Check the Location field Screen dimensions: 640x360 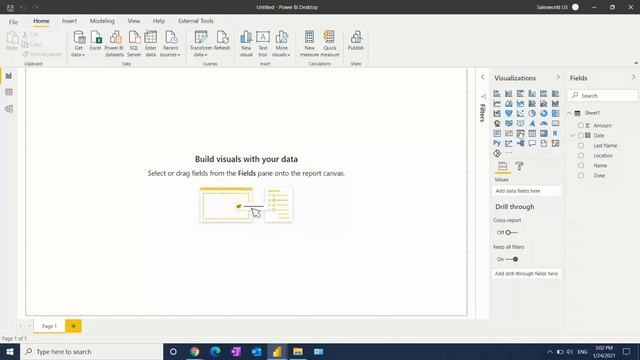pos(581,156)
